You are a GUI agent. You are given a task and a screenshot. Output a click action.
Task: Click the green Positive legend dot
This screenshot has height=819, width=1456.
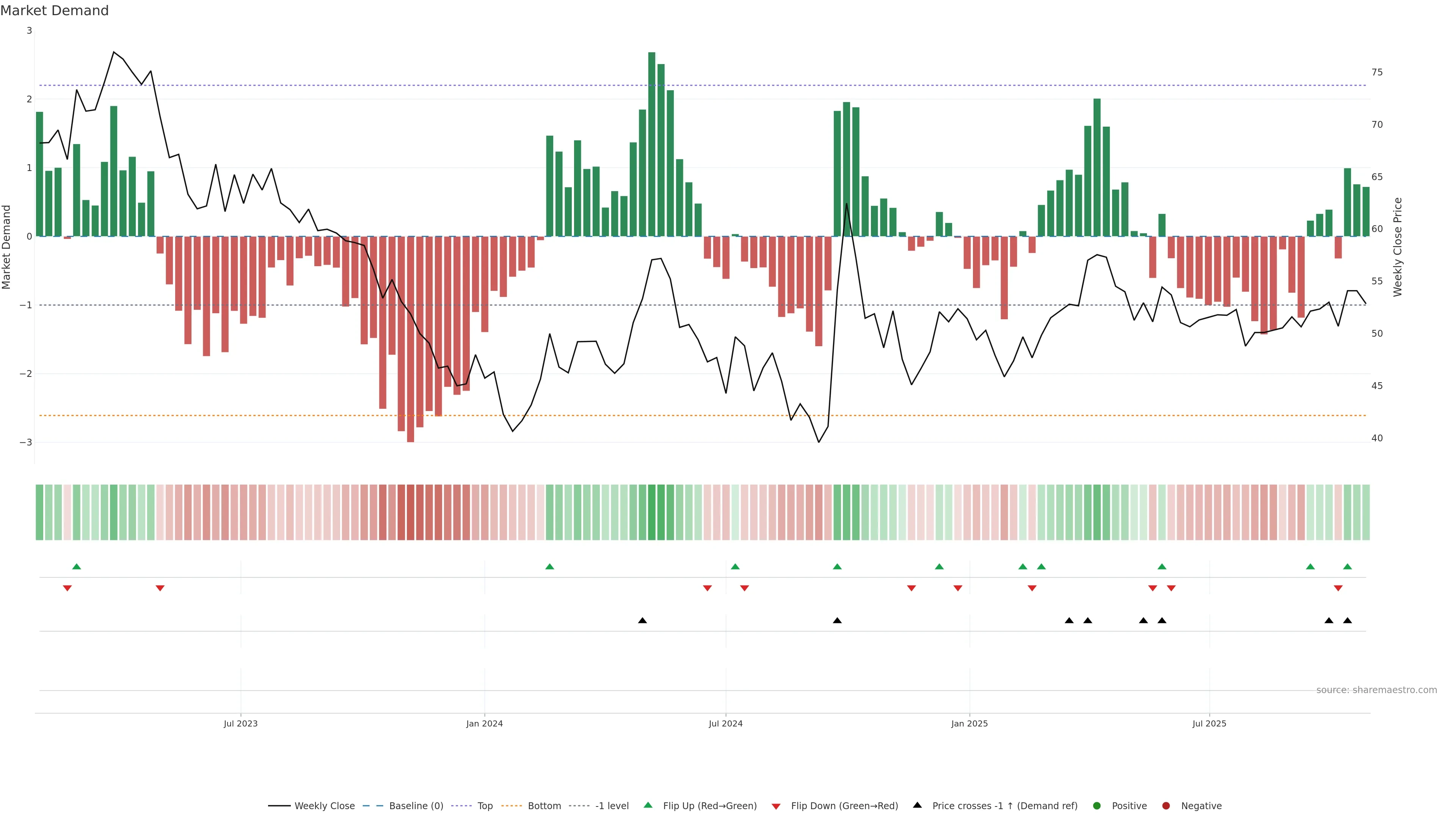[1097, 806]
